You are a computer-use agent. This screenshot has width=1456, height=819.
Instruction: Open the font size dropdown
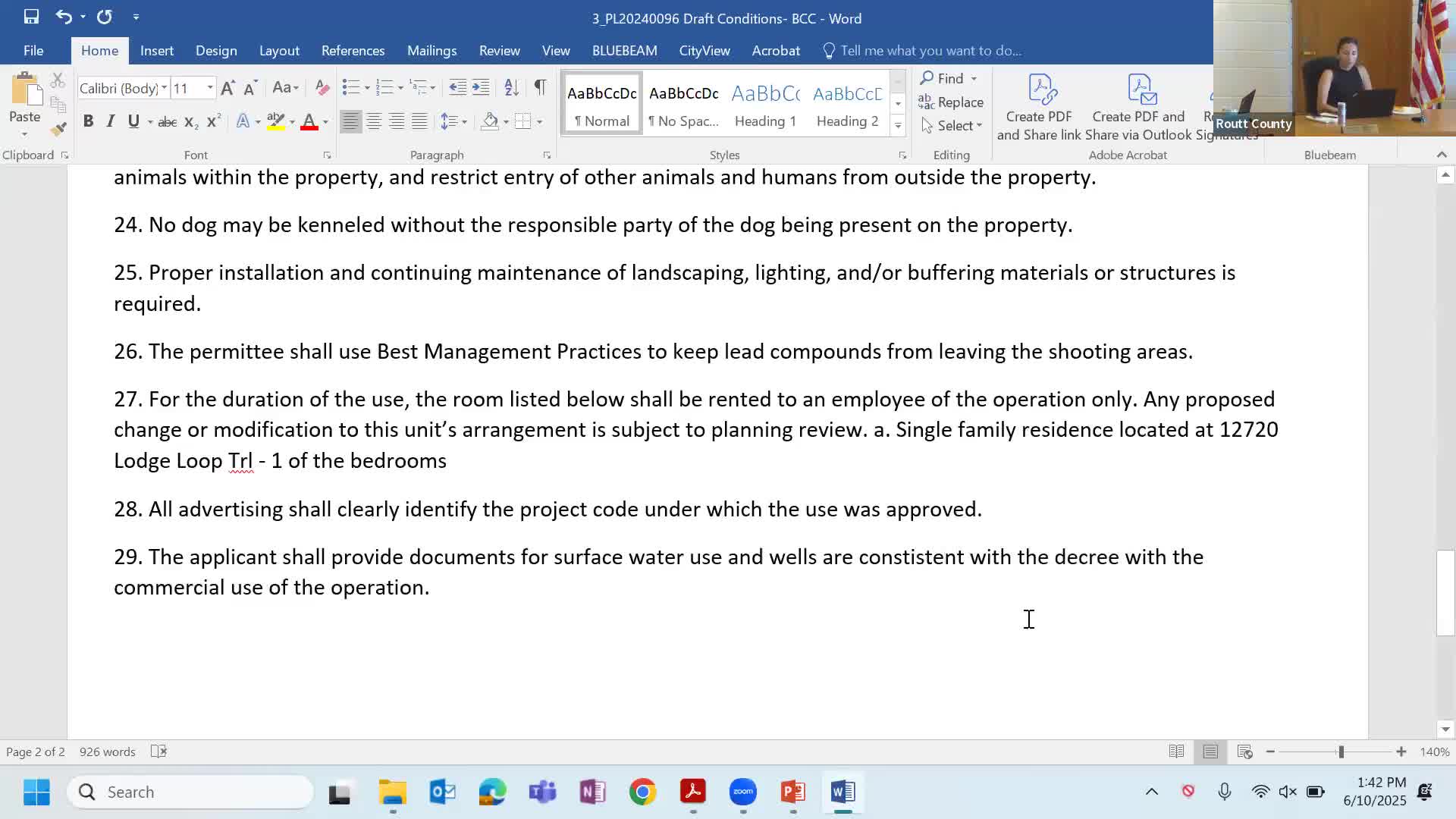pyautogui.click(x=210, y=88)
